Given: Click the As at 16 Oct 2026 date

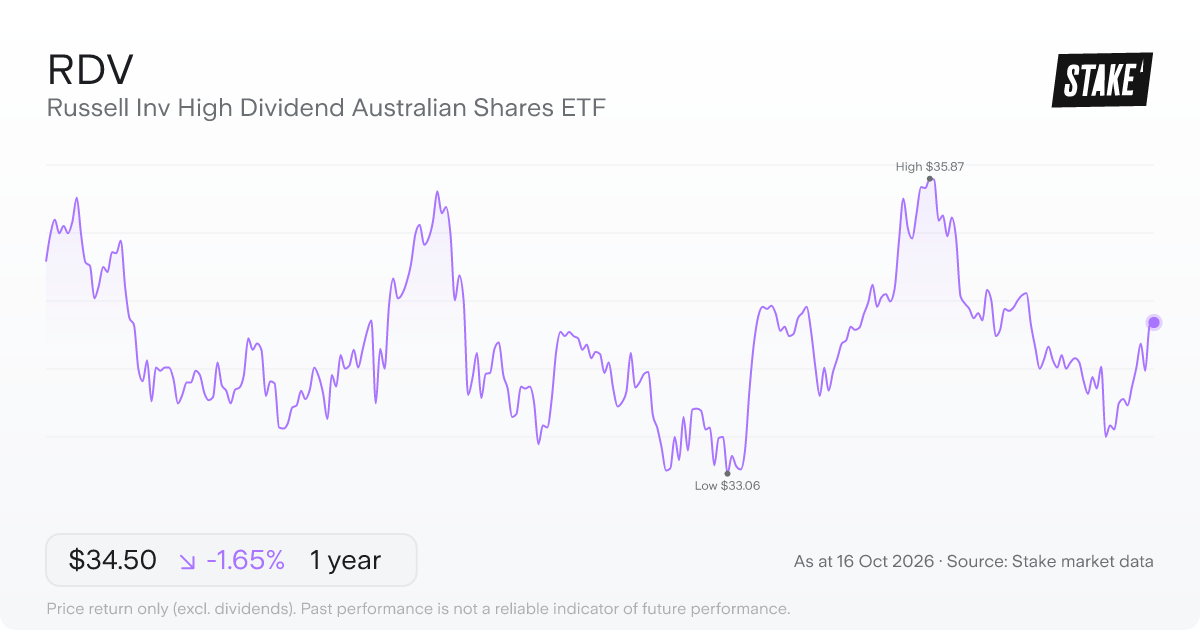Looking at the screenshot, I should click(x=864, y=561).
